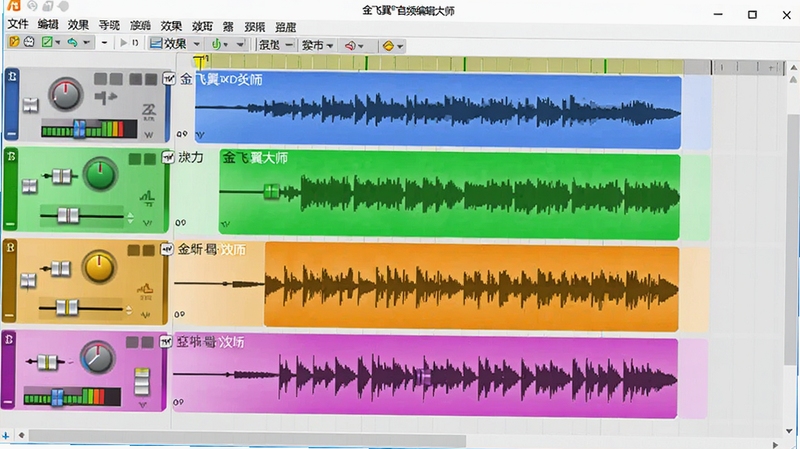Toggle the last dark square on gray track

click(151, 79)
